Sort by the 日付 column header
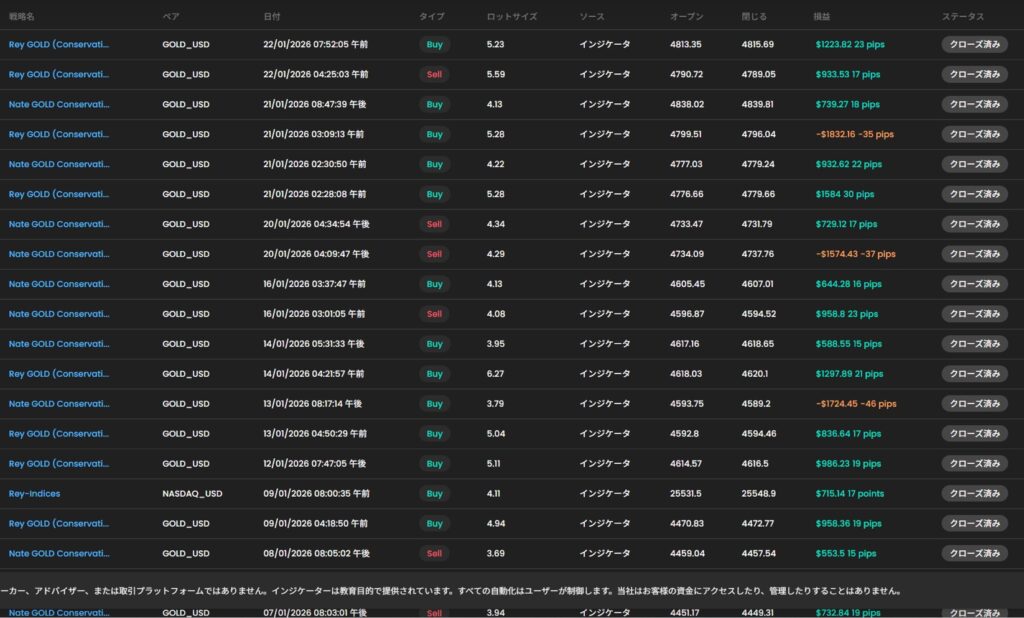This screenshot has height=618, width=1024. tap(272, 17)
